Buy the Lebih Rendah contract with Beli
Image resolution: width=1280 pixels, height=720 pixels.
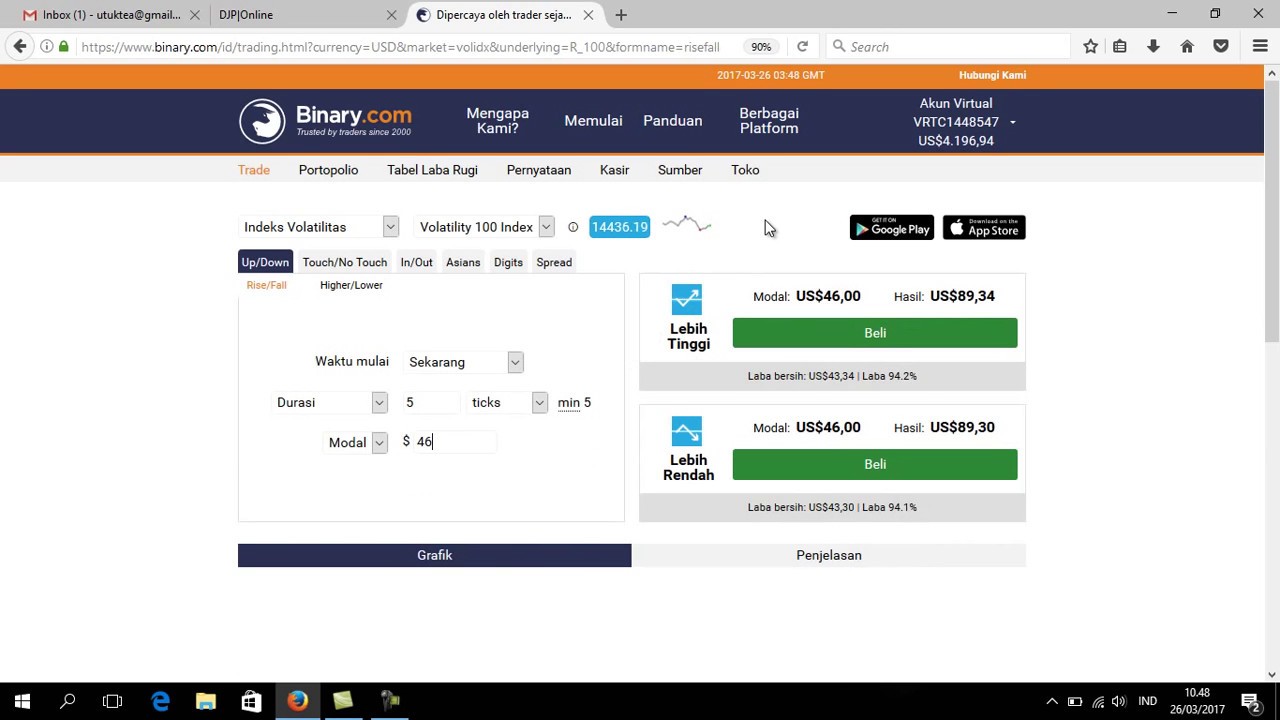[x=875, y=464]
